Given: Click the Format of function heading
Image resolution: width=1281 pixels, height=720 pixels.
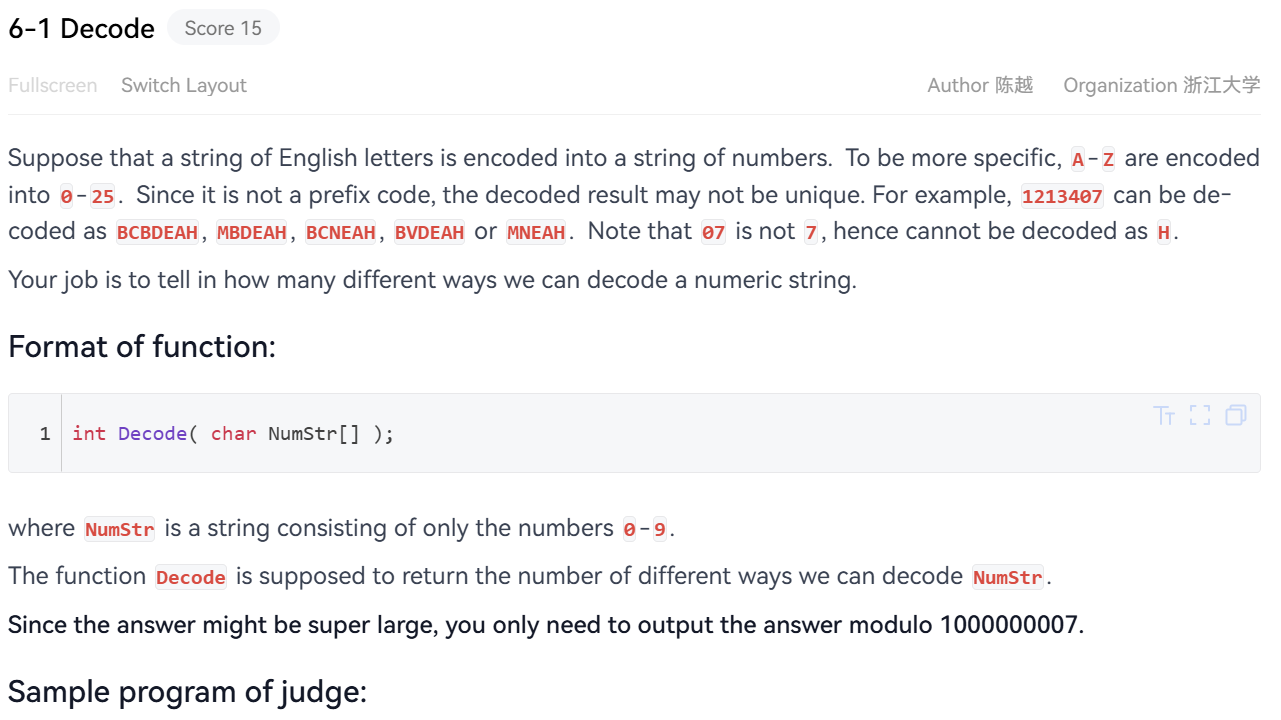Looking at the screenshot, I should pyautogui.click(x=142, y=347).
